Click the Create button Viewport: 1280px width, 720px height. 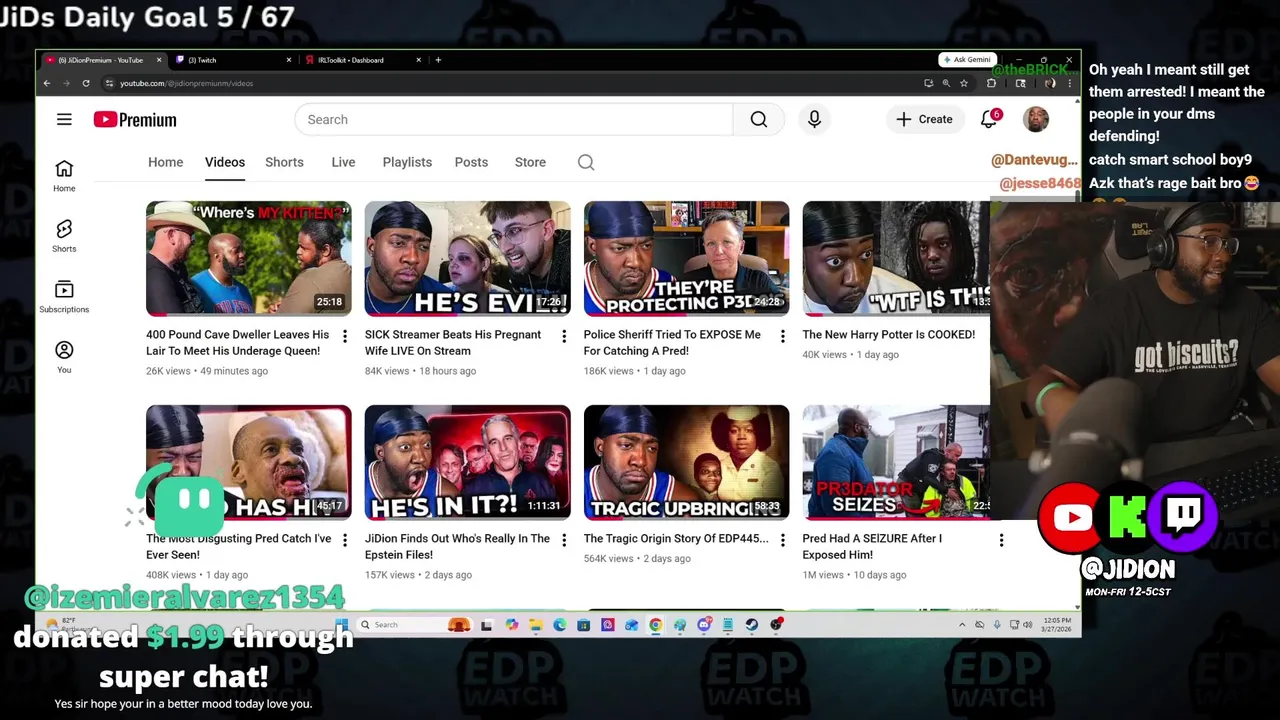tap(925, 119)
